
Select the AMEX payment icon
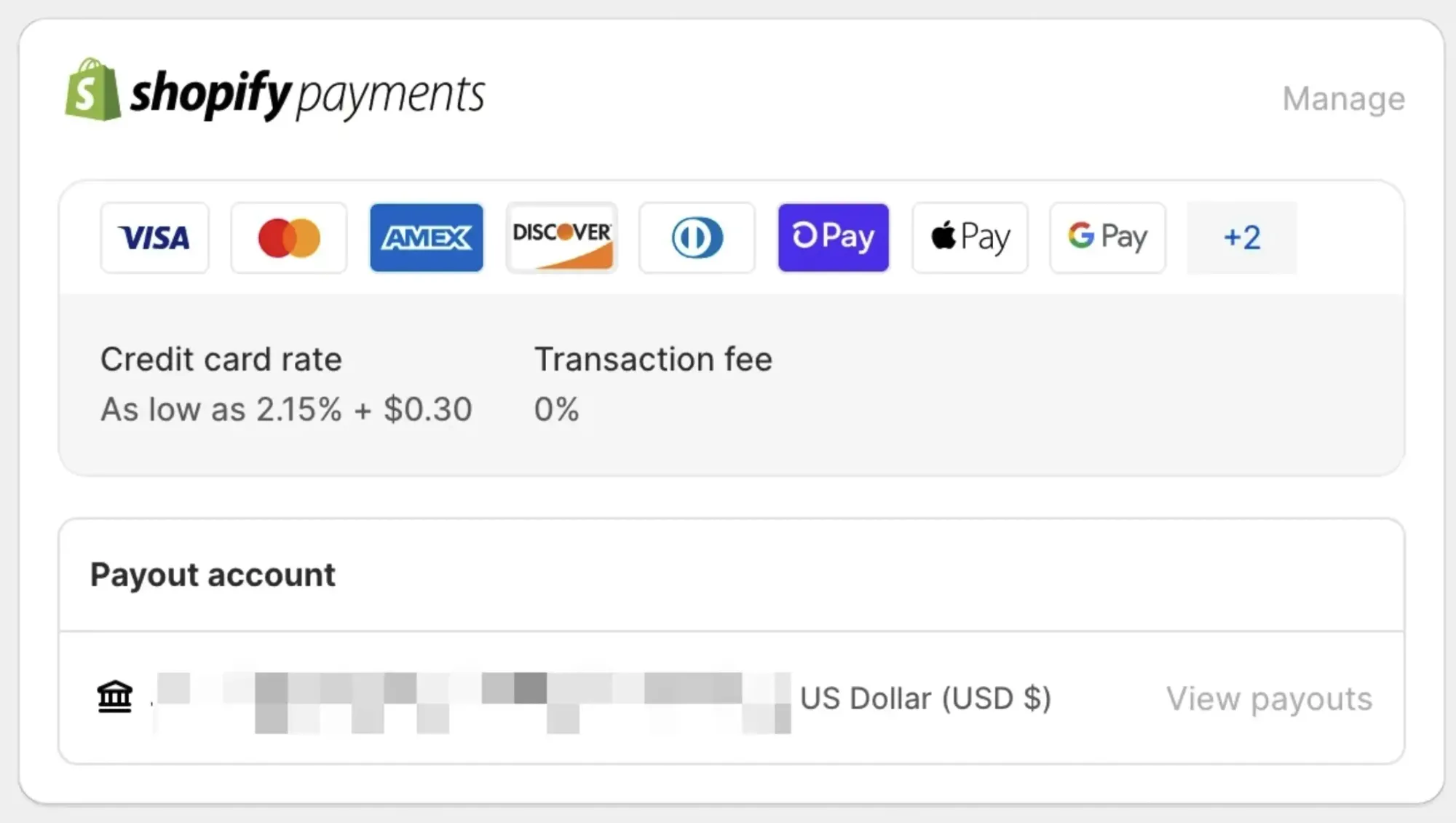click(x=426, y=237)
